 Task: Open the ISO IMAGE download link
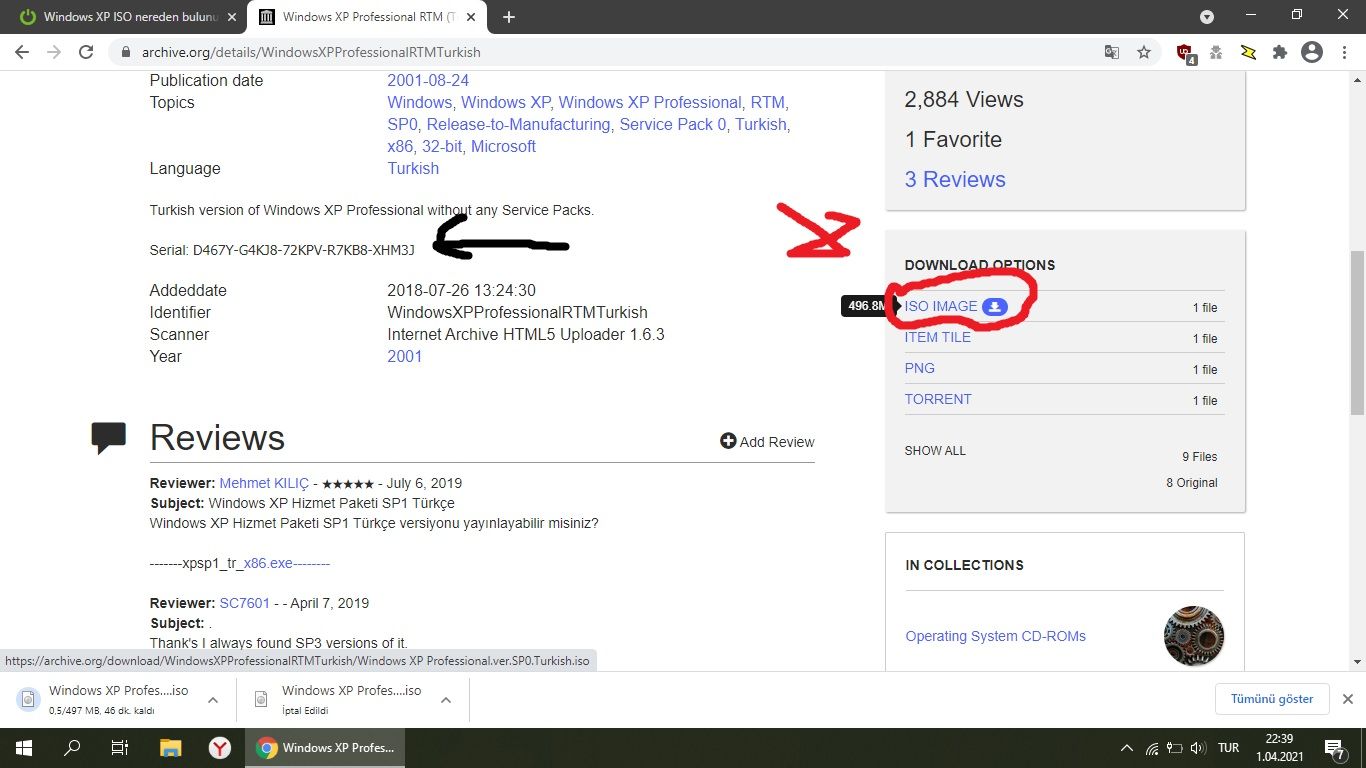[x=941, y=307]
